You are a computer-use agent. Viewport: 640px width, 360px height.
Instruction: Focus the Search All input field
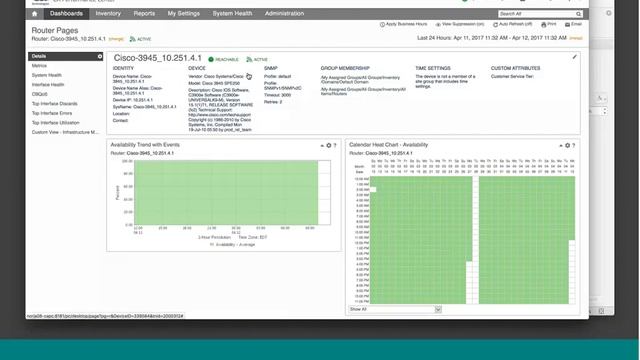pos(536,14)
